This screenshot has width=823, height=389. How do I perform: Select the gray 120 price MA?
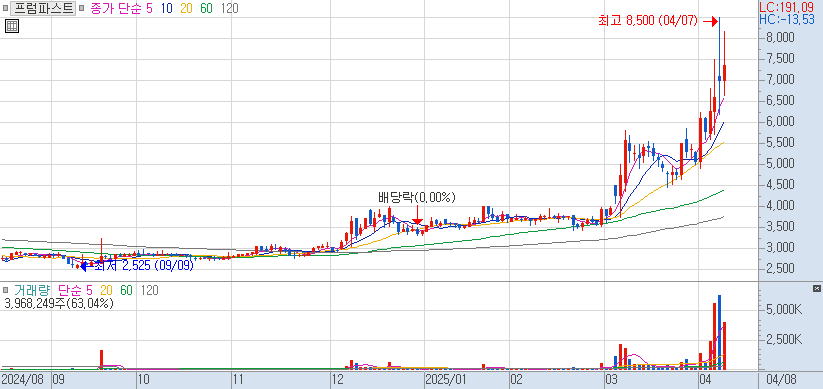pos(229,8)
